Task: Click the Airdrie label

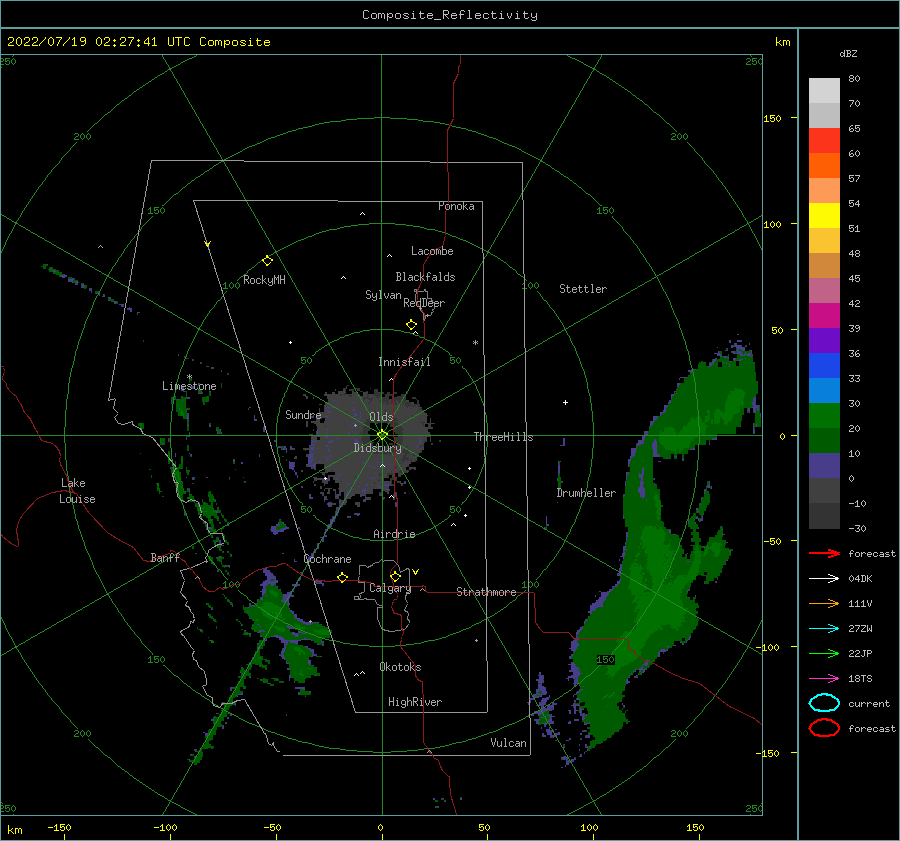Action: click(x=394, y=534)
